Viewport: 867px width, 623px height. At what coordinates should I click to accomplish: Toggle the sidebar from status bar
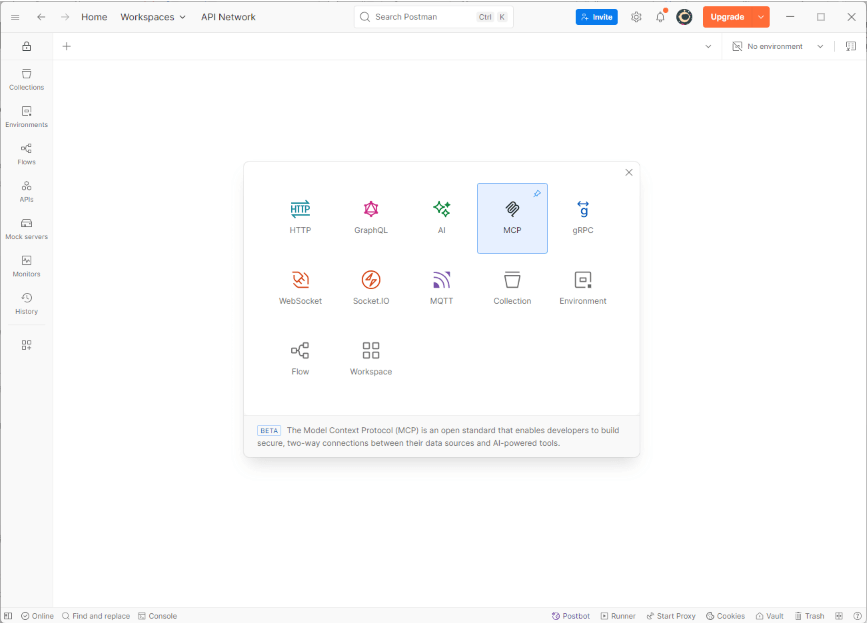[8, 616]
